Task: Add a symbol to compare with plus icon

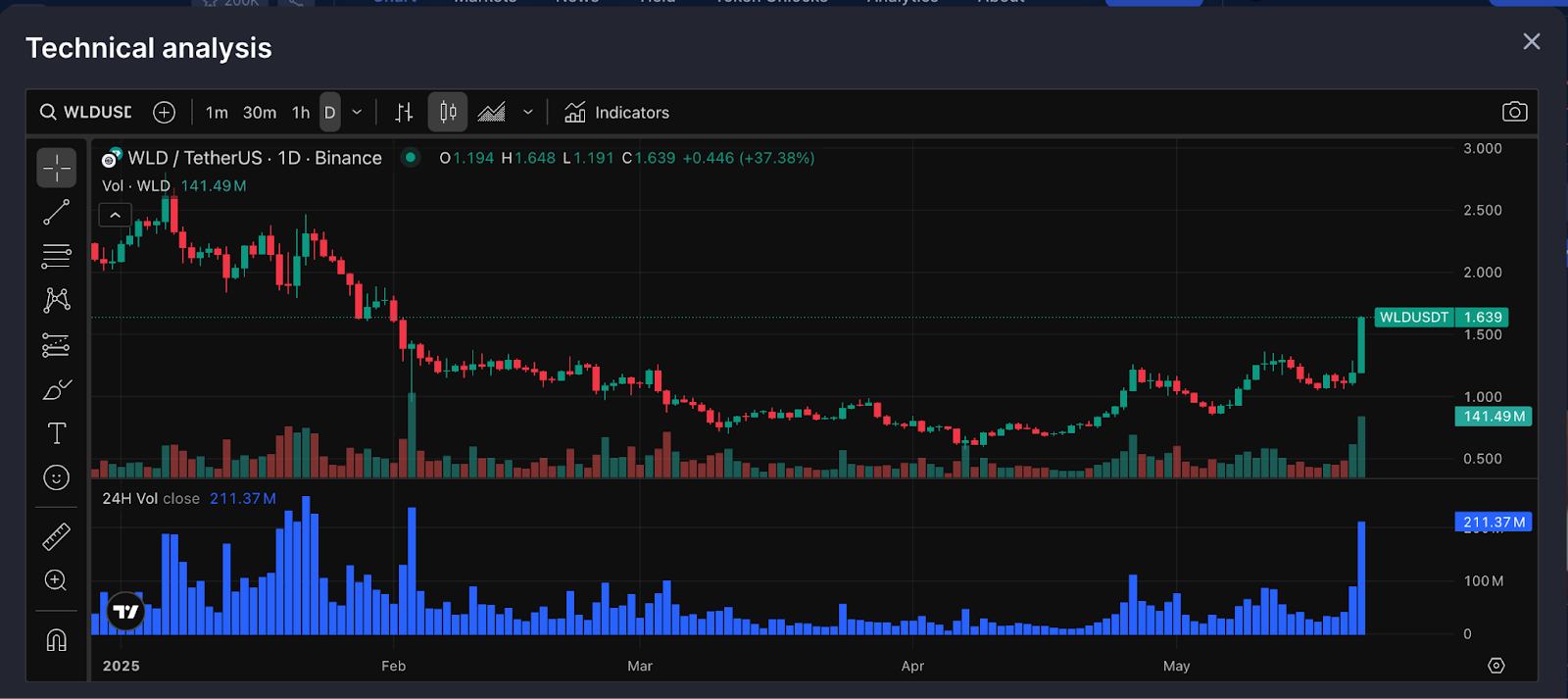Action: coord(165,113)
